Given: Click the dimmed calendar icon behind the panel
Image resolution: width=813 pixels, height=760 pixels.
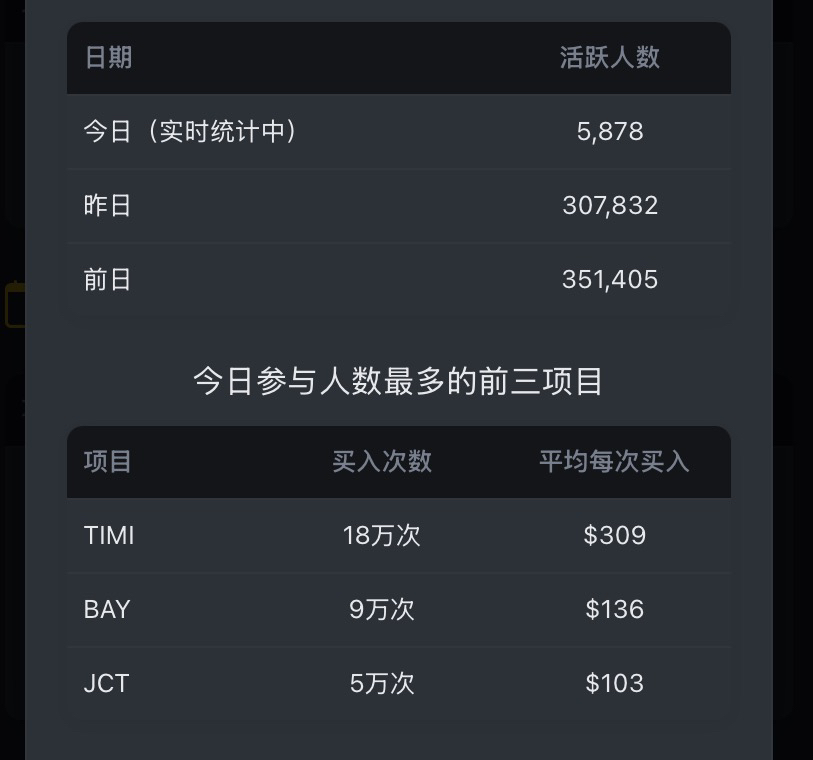Looking at the screenshot, I should point(14,305).
